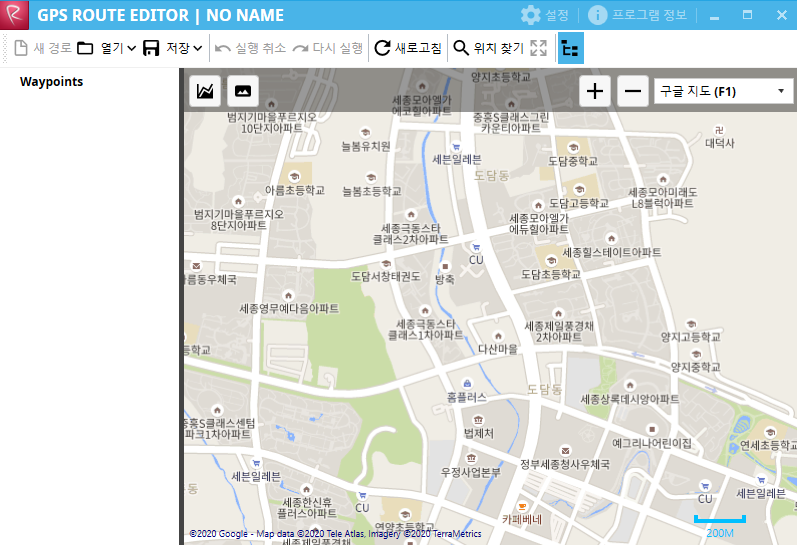Click the floppy disk Save icon
This screenshot has height=545, width=797.
[151, 48]
